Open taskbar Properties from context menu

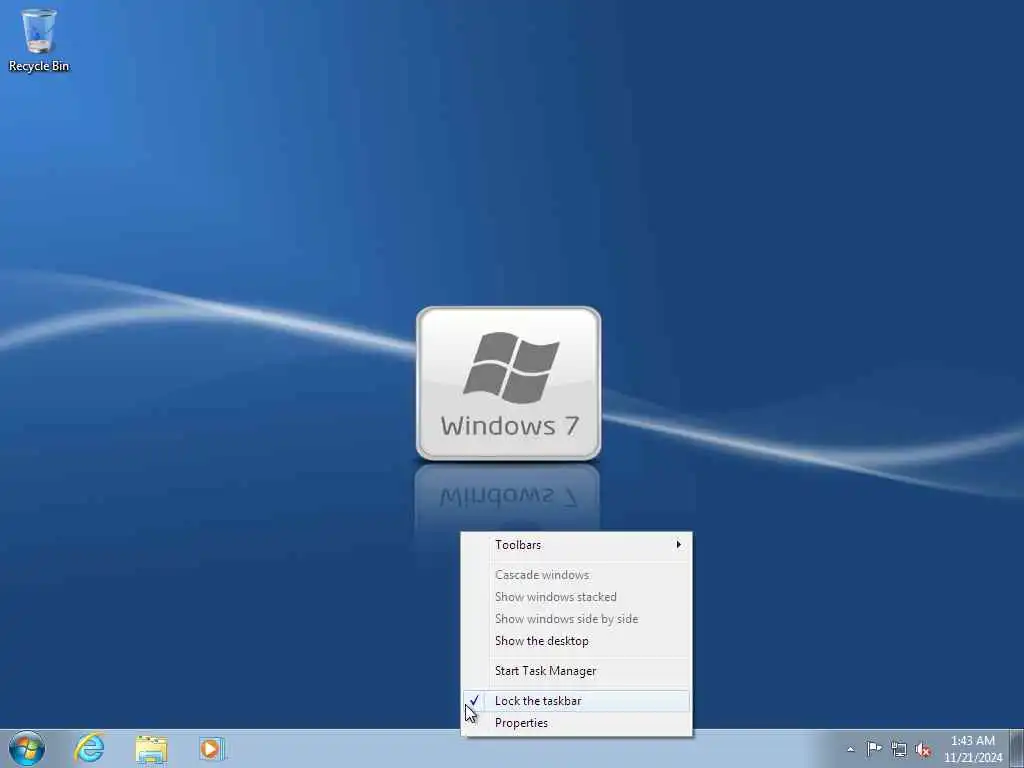(577, 723)
